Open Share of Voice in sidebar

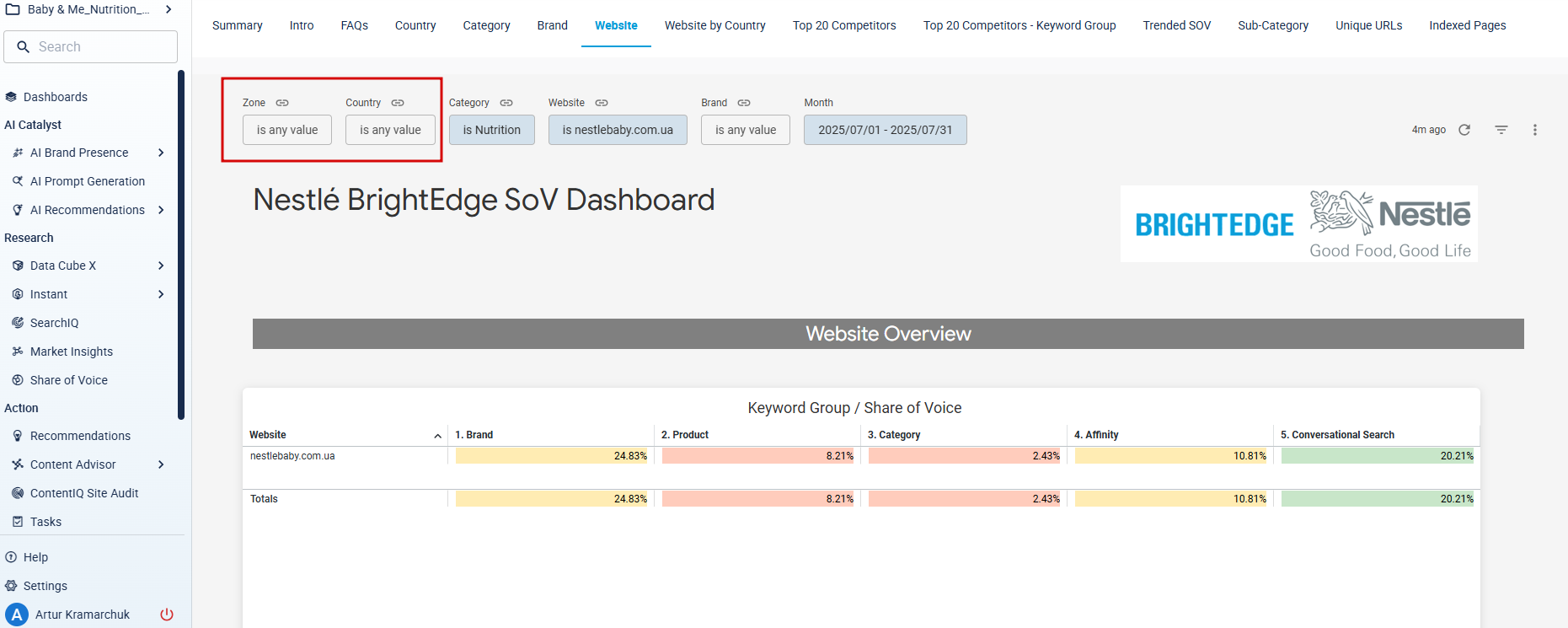click(69, 380)
